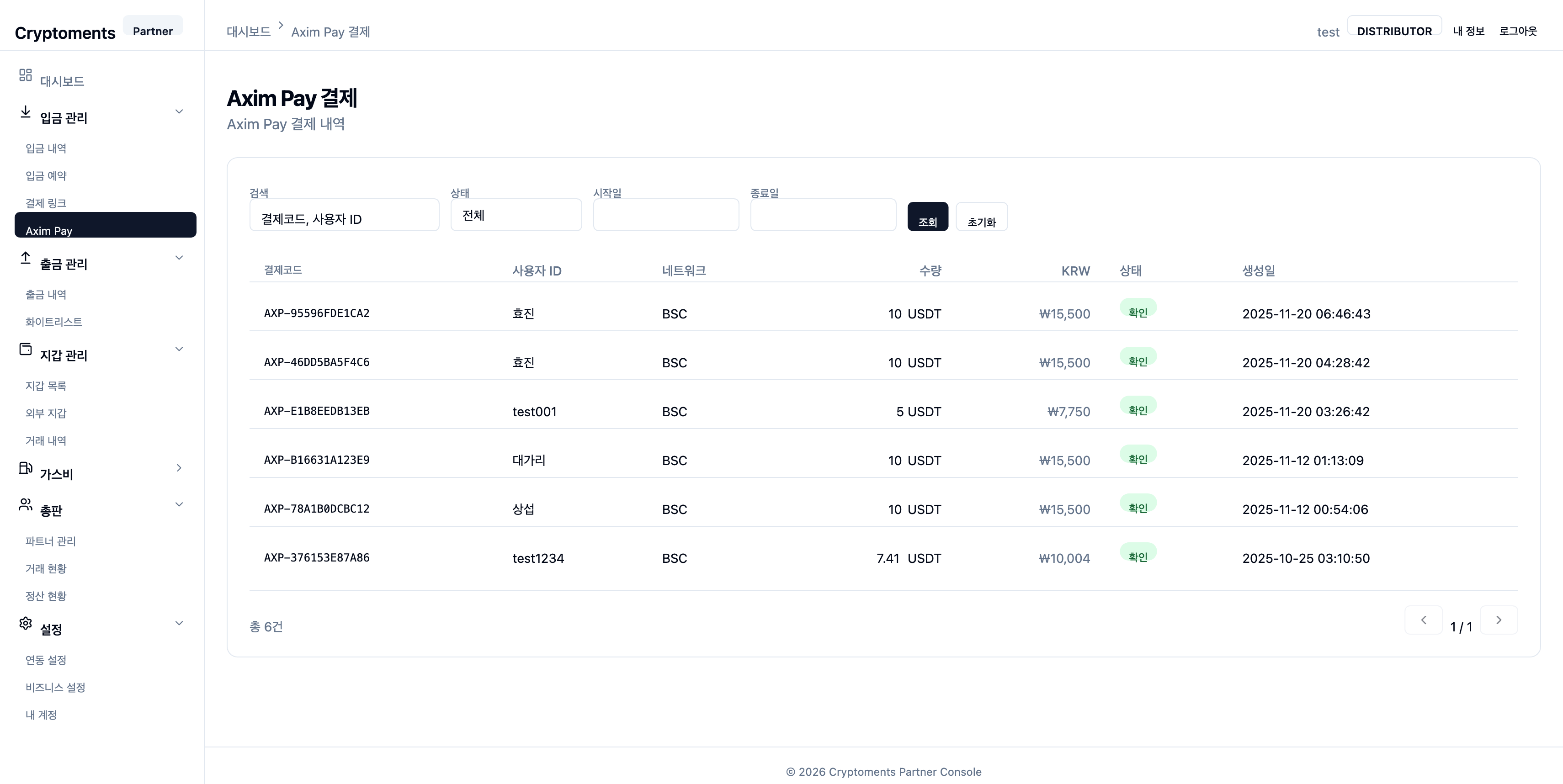Open 입금 내역 menu item

pos(46,148)
